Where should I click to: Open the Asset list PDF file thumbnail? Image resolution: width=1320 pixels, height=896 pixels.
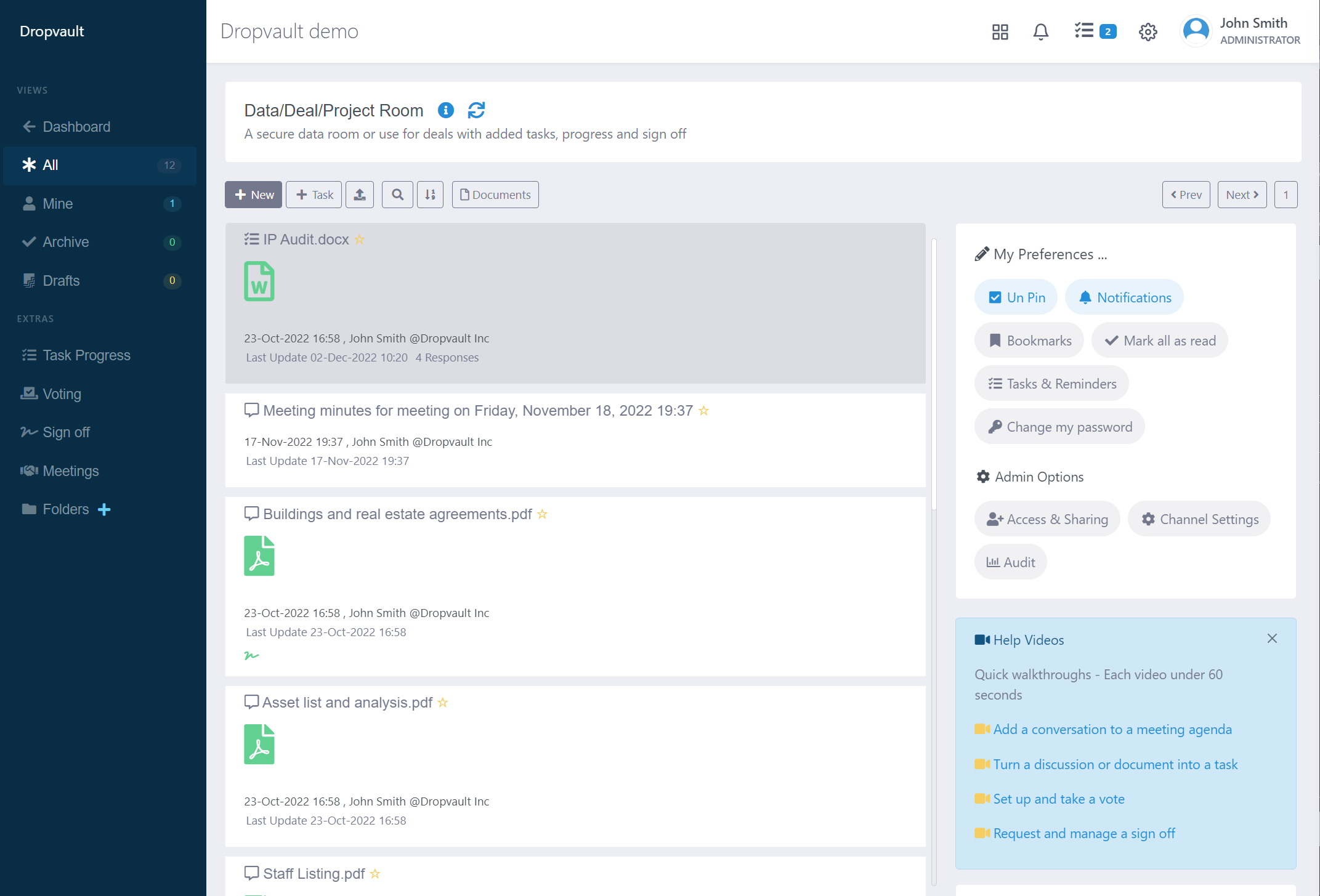259,744
